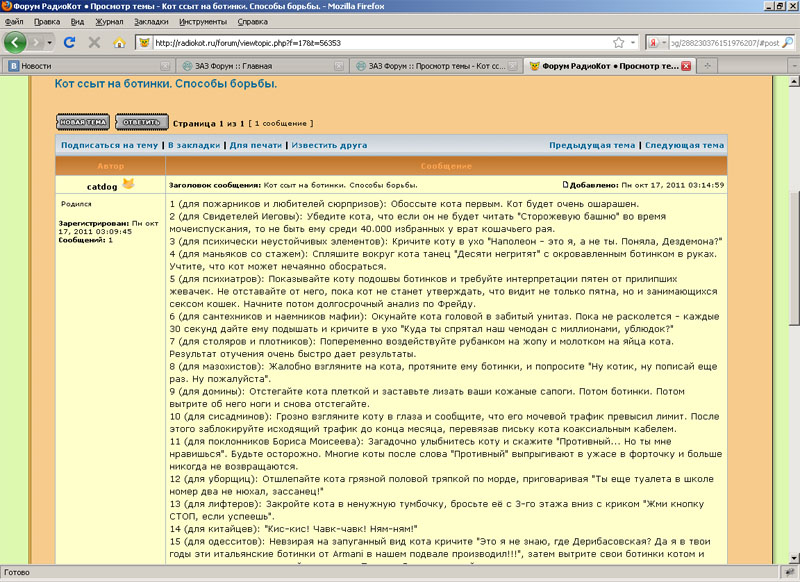Image resolution: width=800 pixels, height=582 pixels.
Task: Focus the Yandex search field
Action: point(725,43)
